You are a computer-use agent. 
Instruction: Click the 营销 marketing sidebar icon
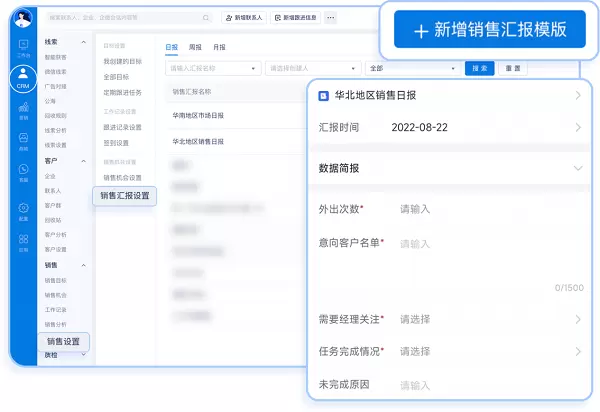(23, 110)
